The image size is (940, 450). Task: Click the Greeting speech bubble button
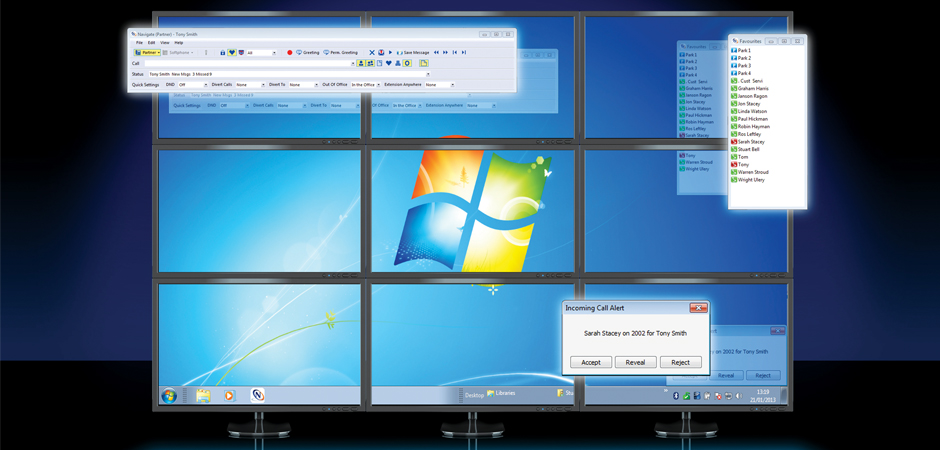[x=307, y=52]
